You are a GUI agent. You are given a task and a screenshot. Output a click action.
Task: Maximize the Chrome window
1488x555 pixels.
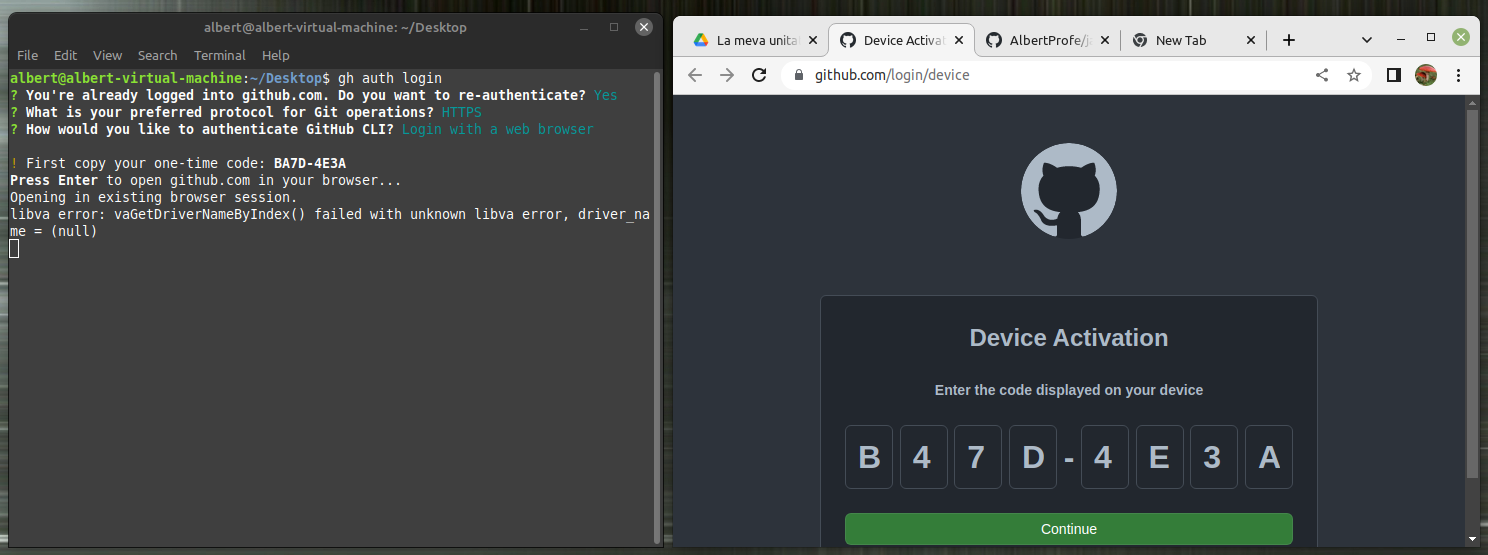point(1431,37)
